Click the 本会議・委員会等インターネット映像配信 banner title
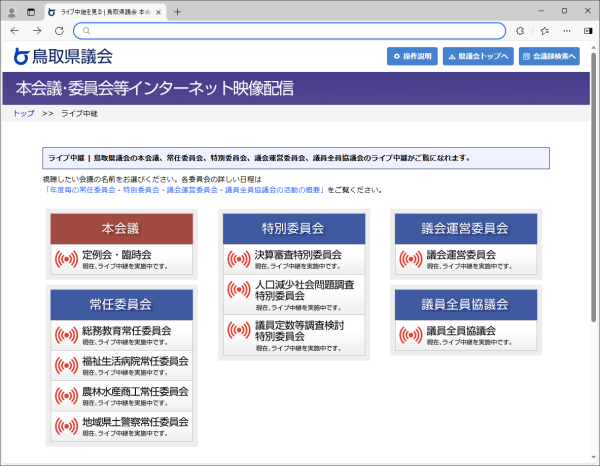The height and width of the screenshot is (466, 600). (x=155, y=88)
